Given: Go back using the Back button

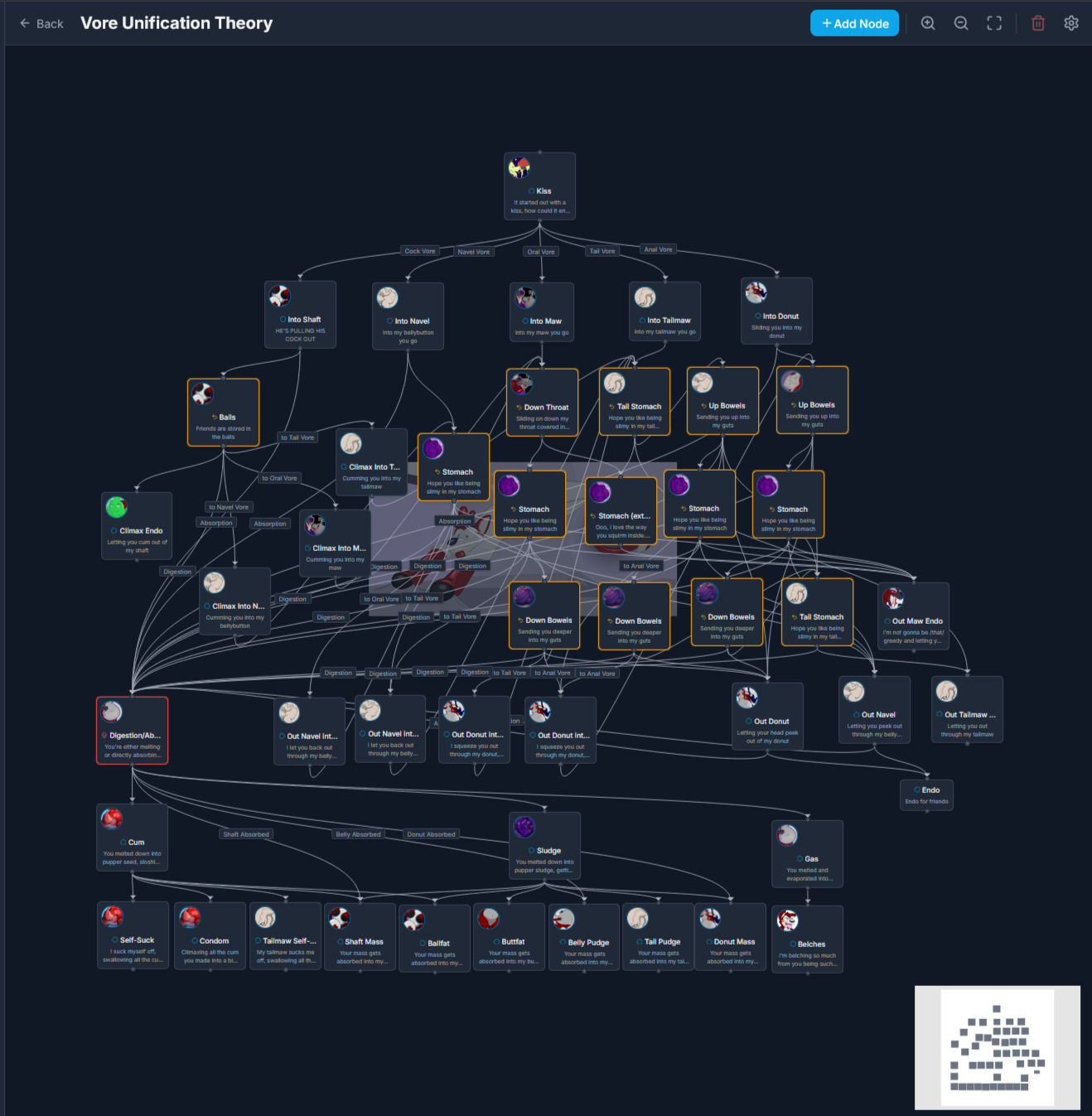Looking at the screenshot, I should tap(41, 23).
